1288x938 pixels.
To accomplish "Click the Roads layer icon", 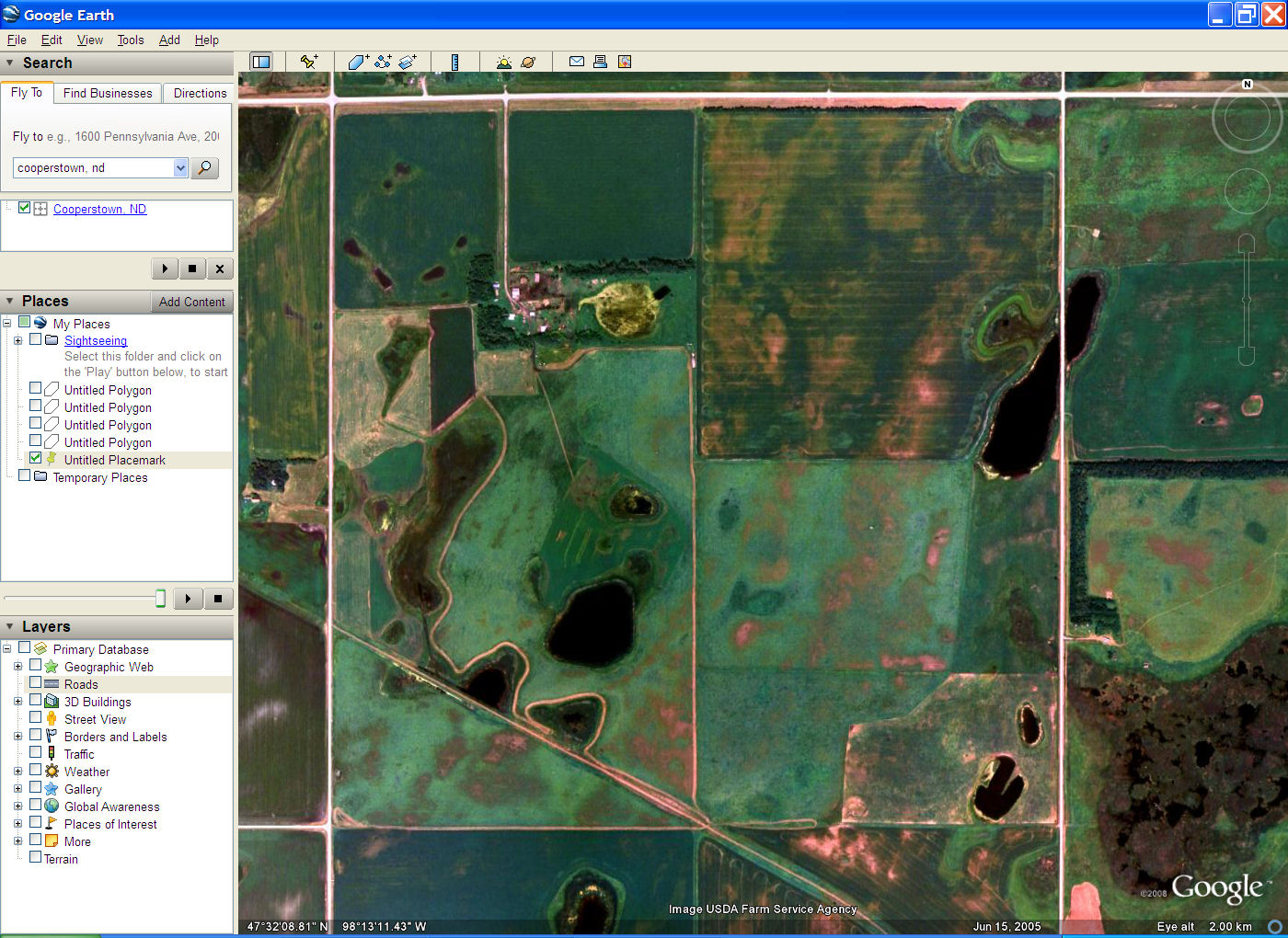I will [x=52, y=684].
